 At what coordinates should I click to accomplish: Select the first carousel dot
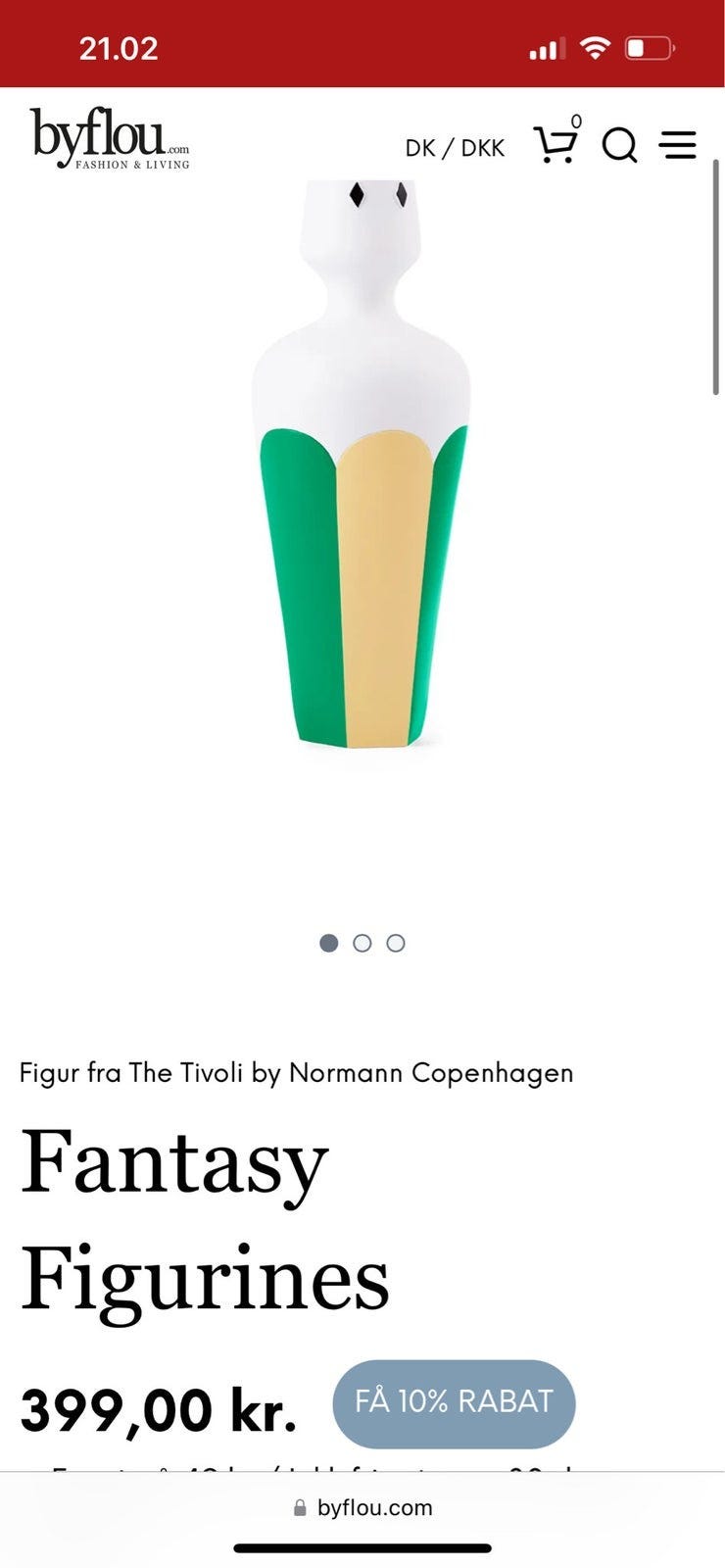click(x=329, y=943)
